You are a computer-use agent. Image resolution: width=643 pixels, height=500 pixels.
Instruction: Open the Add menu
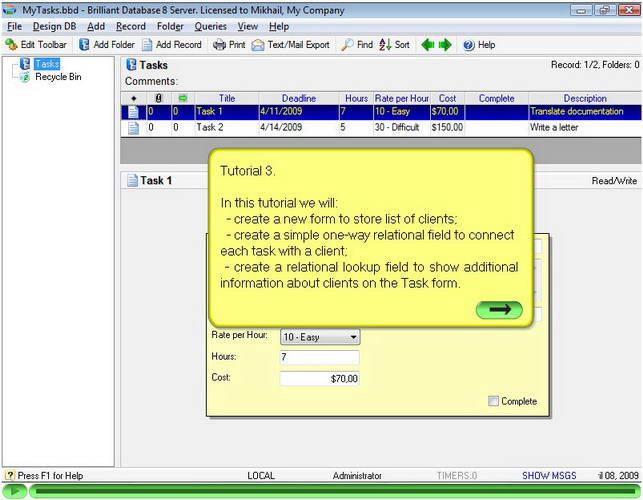tap(96, 27)
